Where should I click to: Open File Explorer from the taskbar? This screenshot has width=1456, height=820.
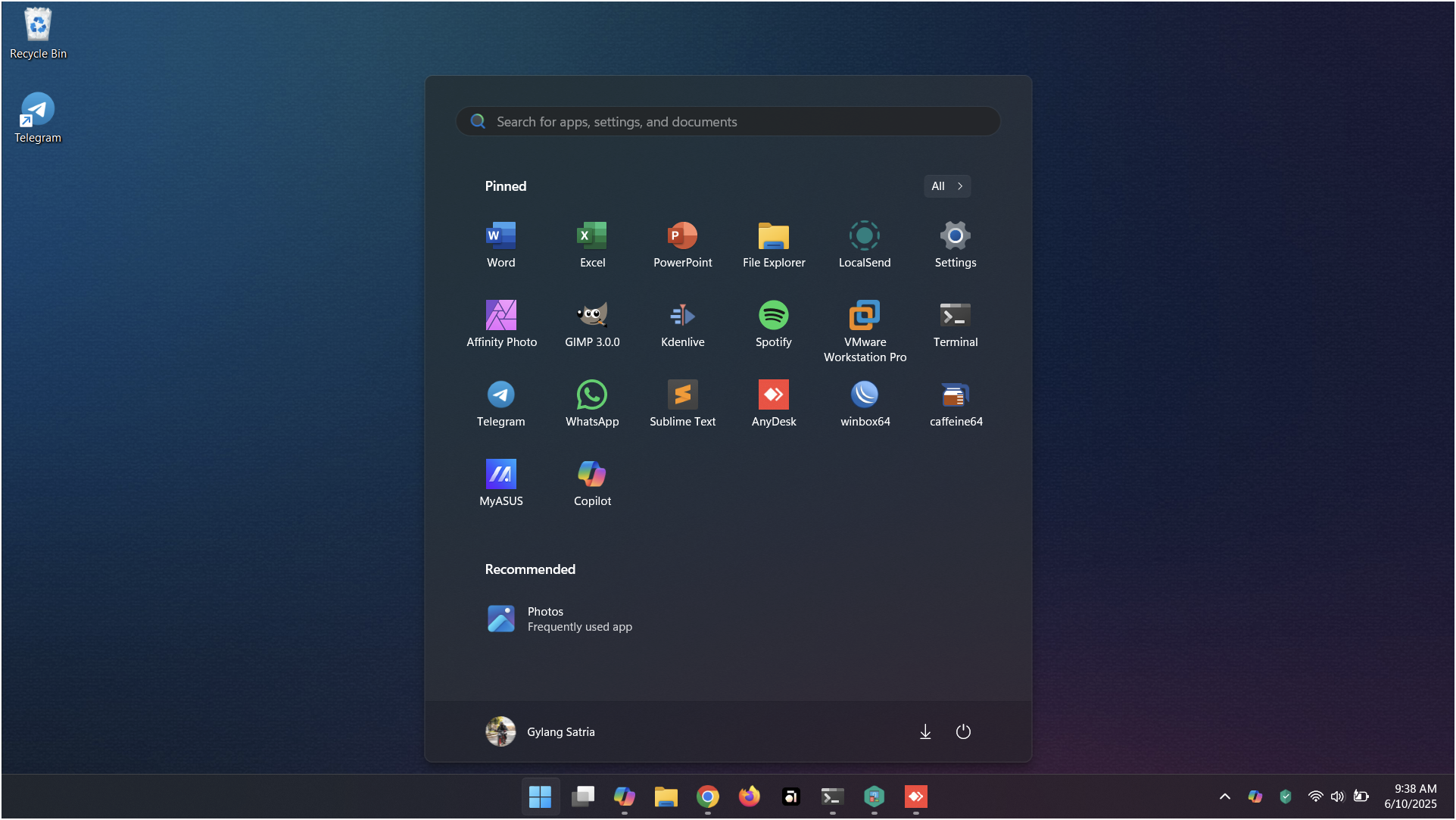click(x=666, y=797)
